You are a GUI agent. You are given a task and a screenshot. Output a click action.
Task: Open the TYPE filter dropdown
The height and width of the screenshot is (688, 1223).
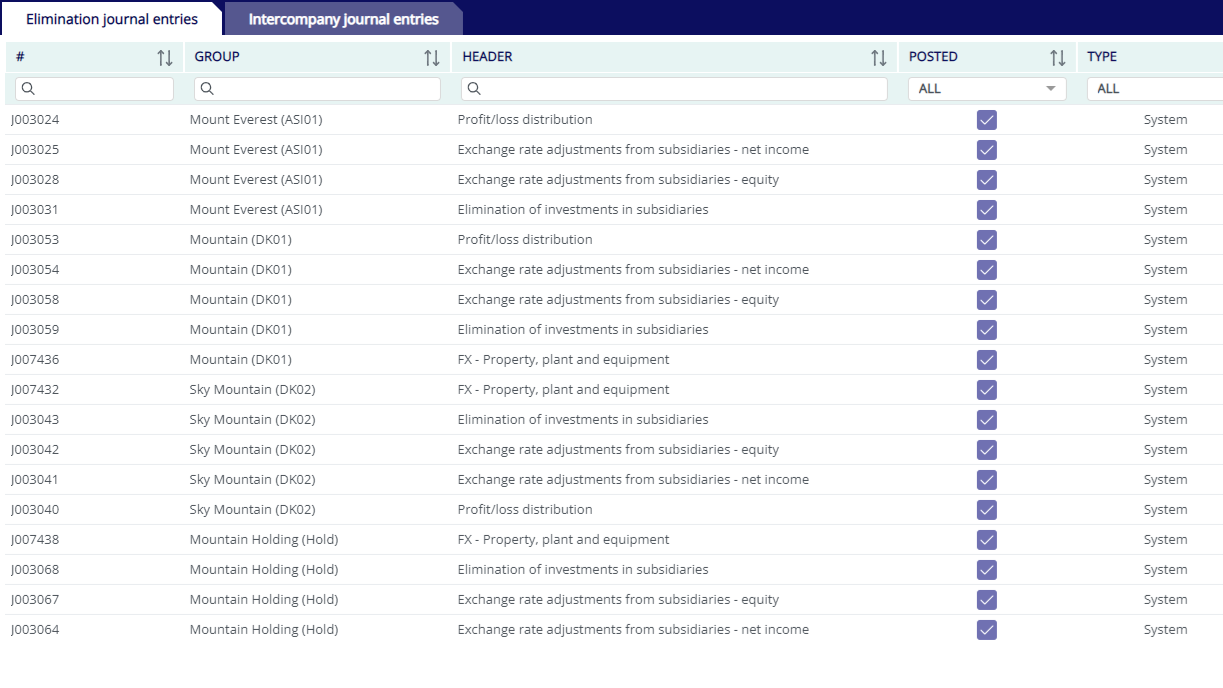(1155, 89)
